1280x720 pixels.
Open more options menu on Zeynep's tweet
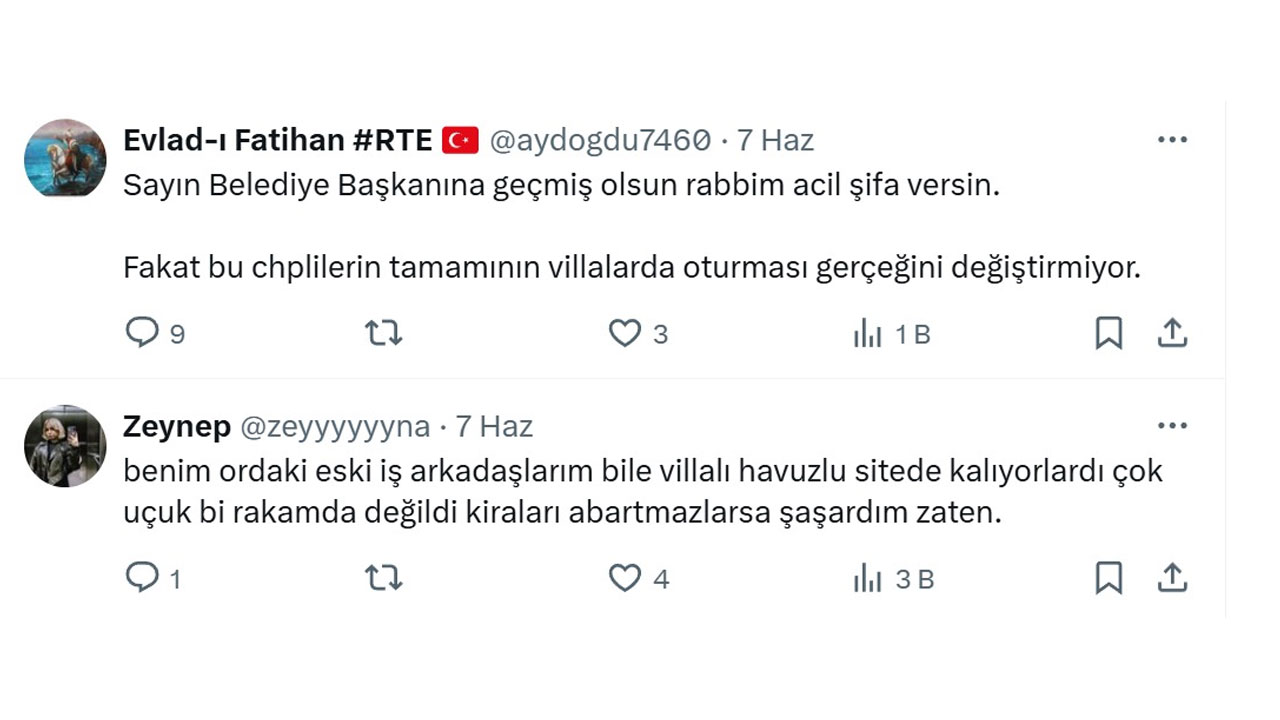(1172, 424)
